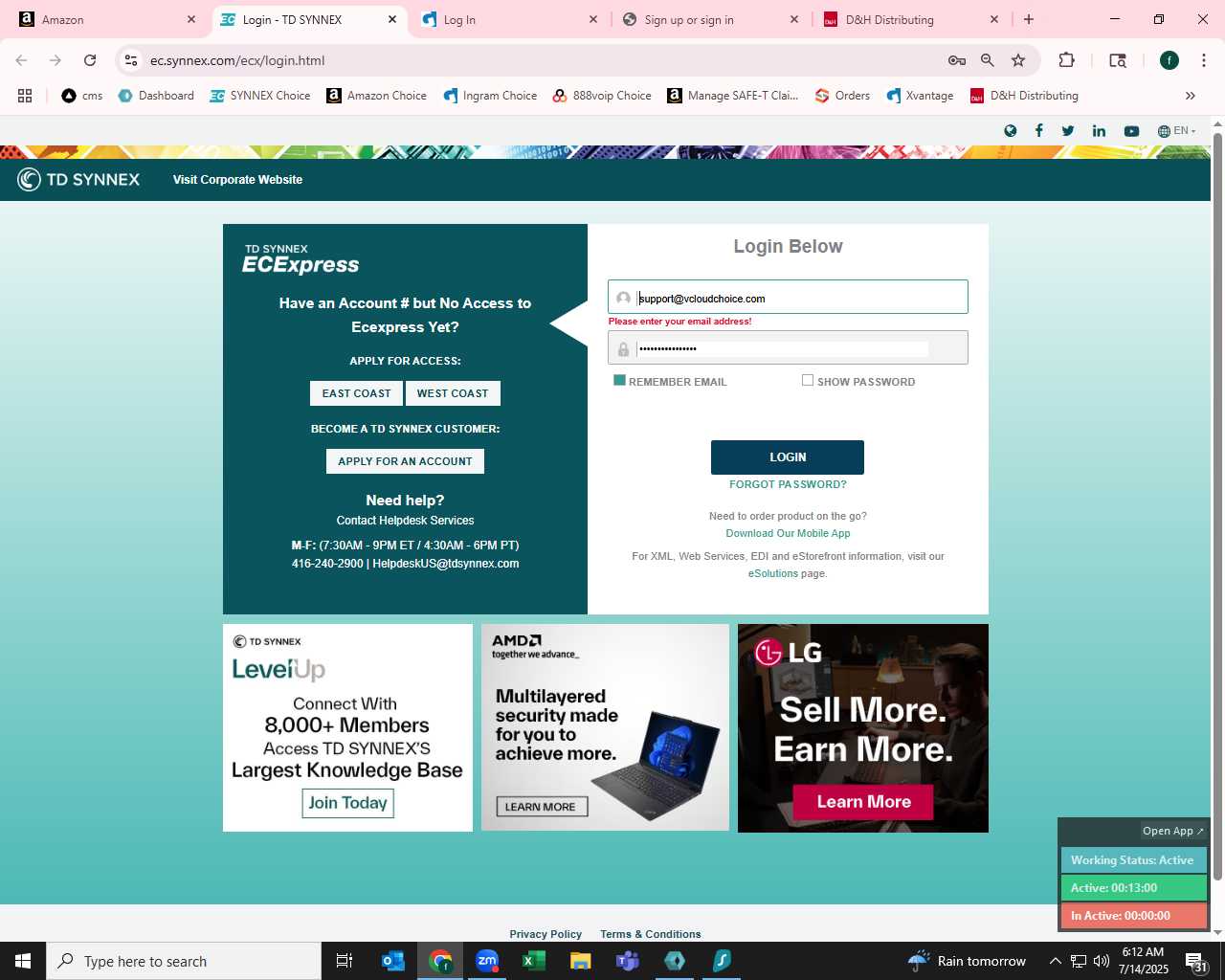Viewport: 1225px width, 980px height.
Task: Enable the SHOW PASSWORD checkbox
Action: pyautogui.click(x=808, y=380)
